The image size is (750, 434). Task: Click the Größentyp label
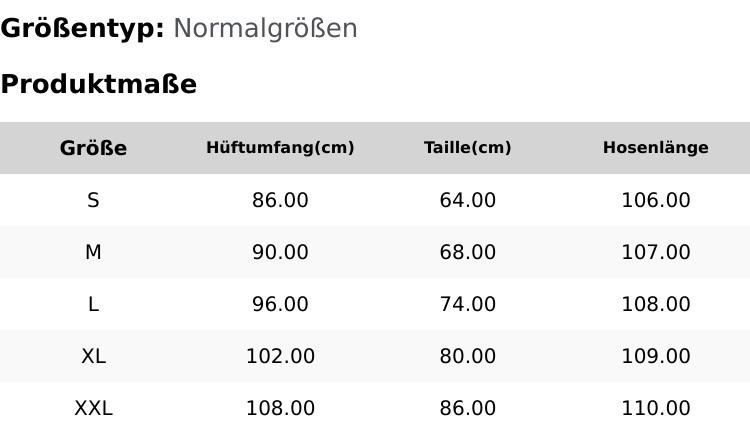pos(82,28)
